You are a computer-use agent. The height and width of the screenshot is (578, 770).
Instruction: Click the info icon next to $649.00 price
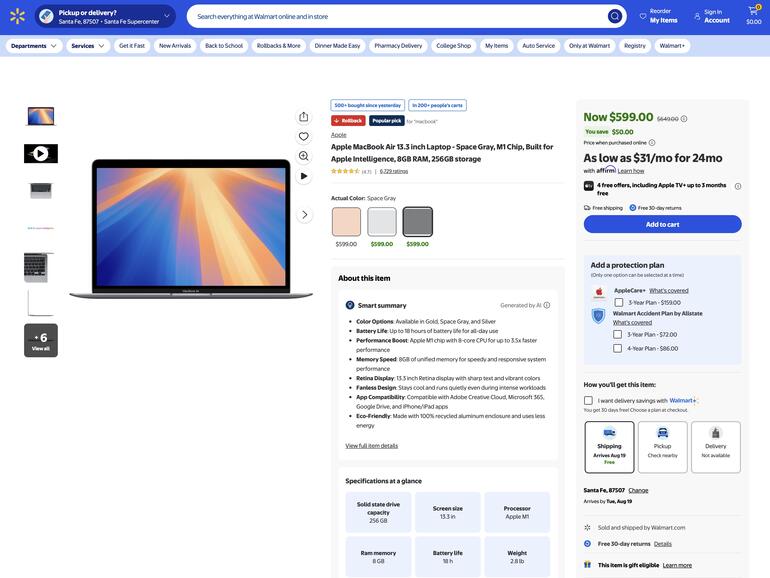click(x=684, y=118)
